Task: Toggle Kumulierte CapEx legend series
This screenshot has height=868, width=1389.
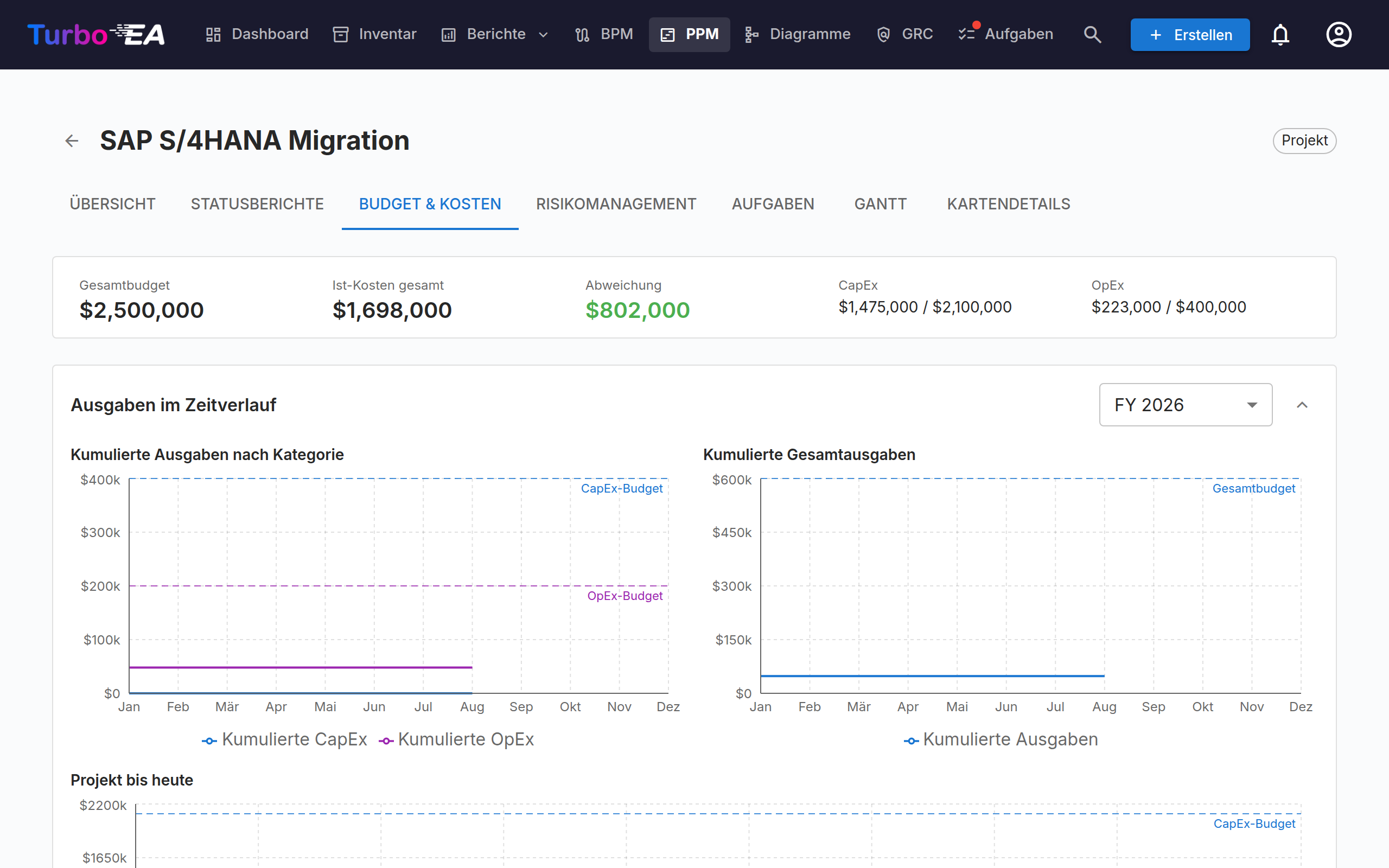Action: coord(285,739)
